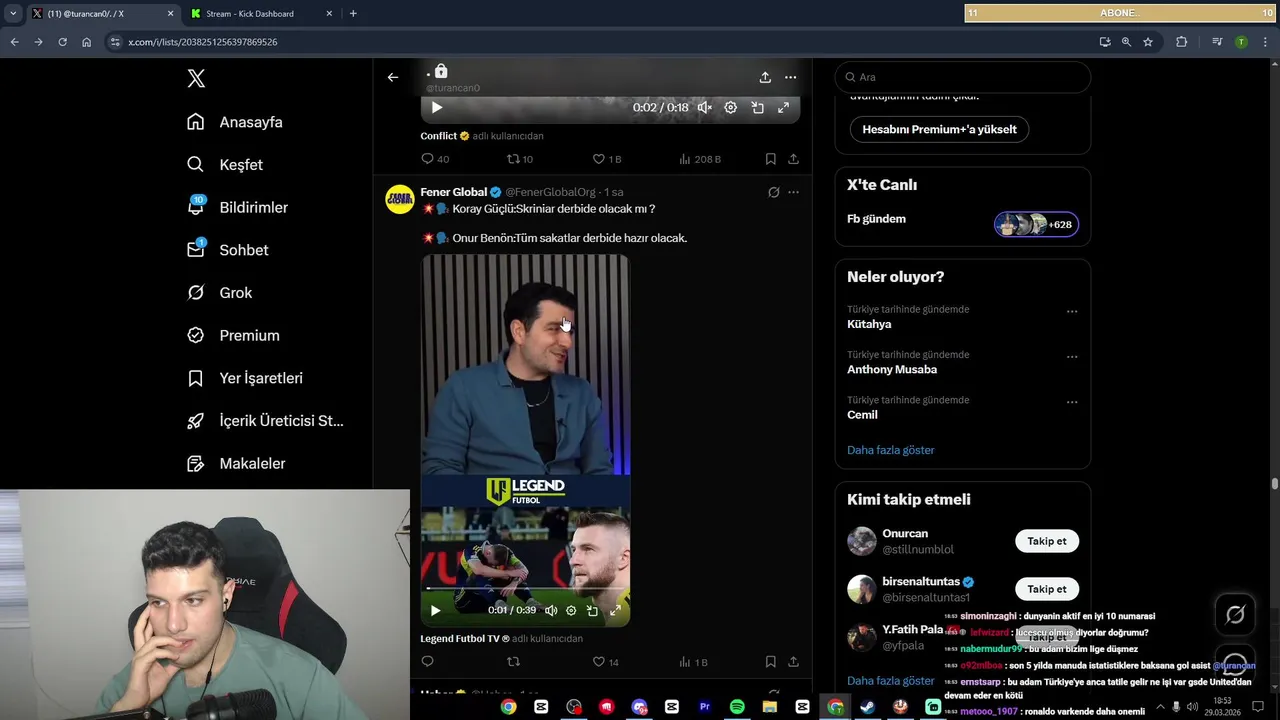Click Hesabını Premium+'a yükselt button
The height and width of the screenshot is (720, 1280).
(939, 129)
